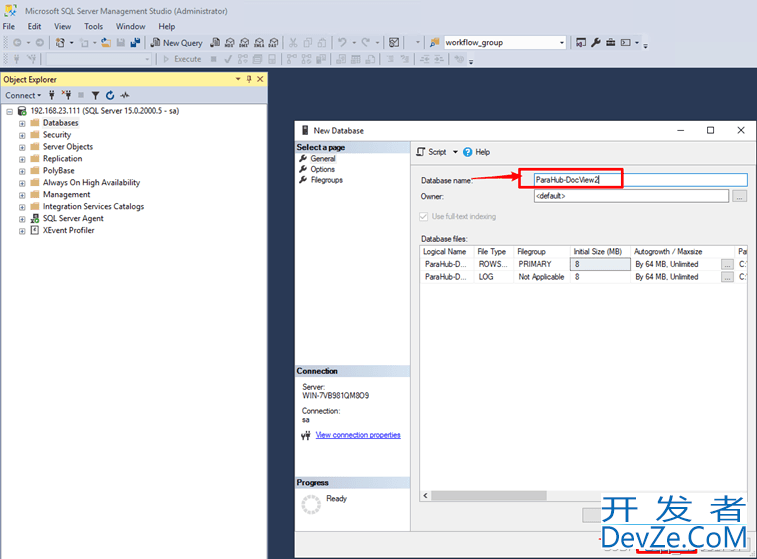Click the Activity Monitor toolbar icon
Viewport: 757px width, 559px height.
tap(394, 43)
